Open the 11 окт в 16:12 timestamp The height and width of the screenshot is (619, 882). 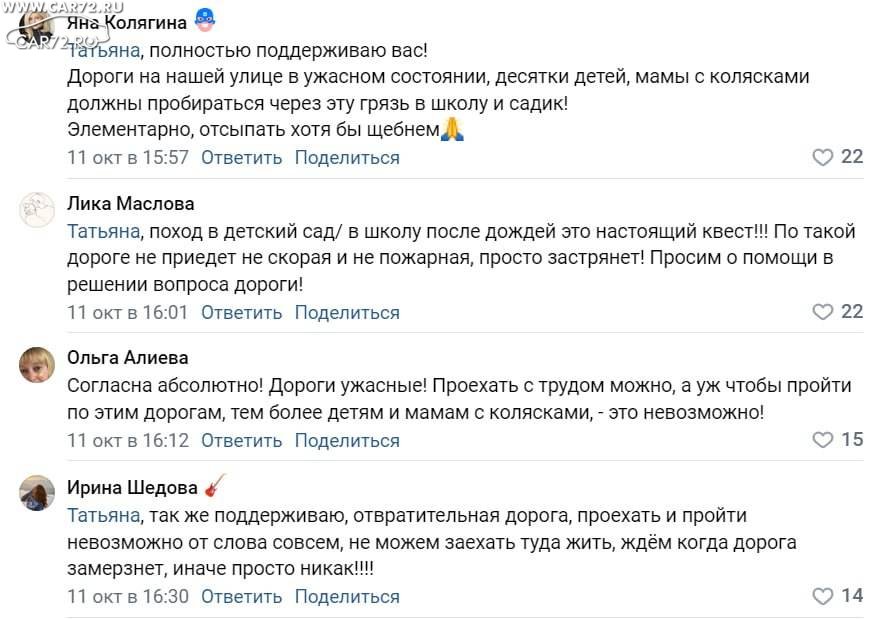pos(128,440)
